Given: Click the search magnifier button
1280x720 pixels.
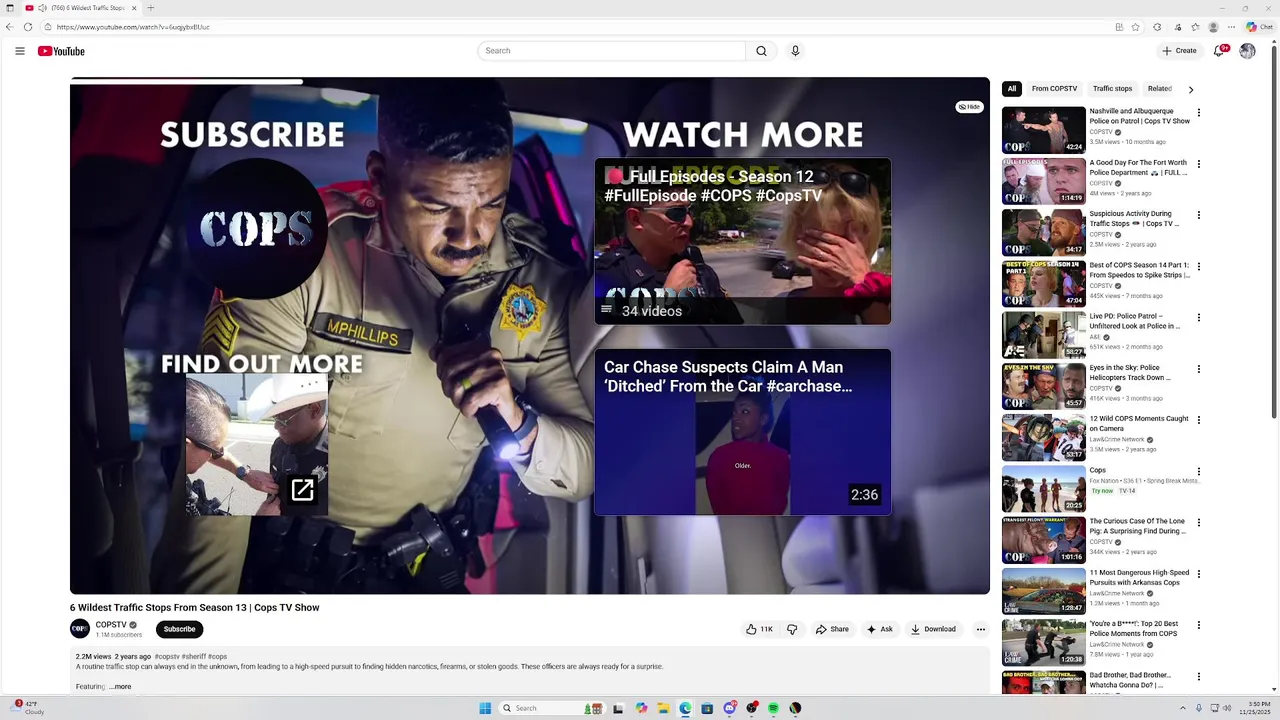Looking at the screenshot, I should pyautogui.click(x=761, y=51).
